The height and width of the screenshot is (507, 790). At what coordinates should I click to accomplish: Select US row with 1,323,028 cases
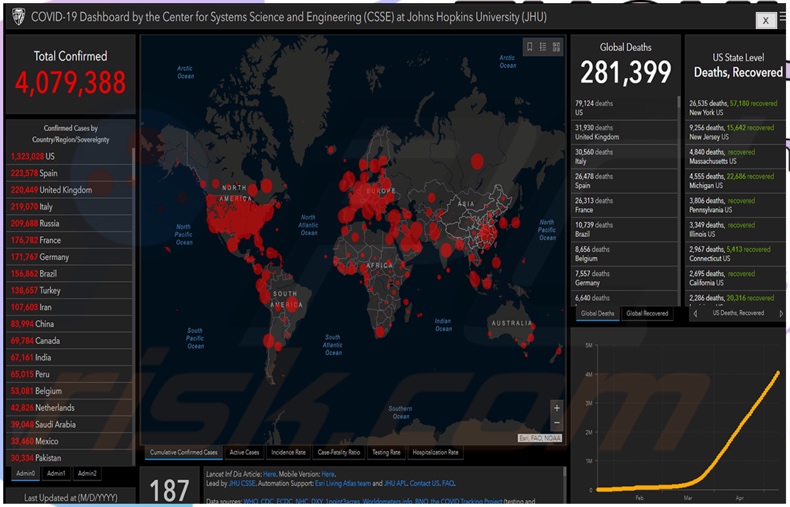[x=70, y=156]
